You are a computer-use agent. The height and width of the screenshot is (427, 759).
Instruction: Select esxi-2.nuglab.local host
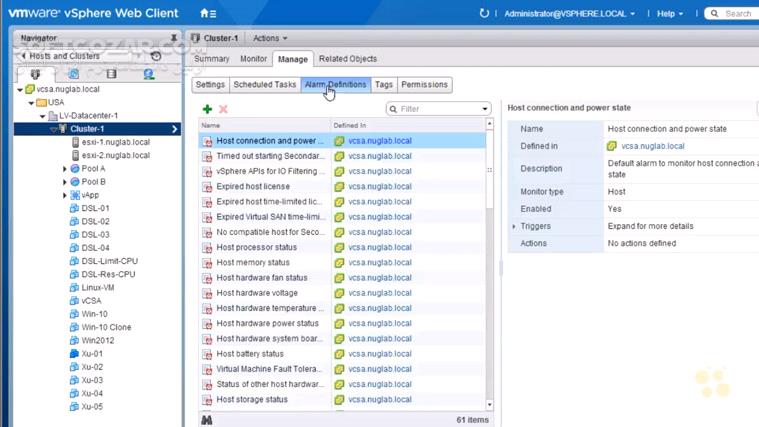pos(116,155)
